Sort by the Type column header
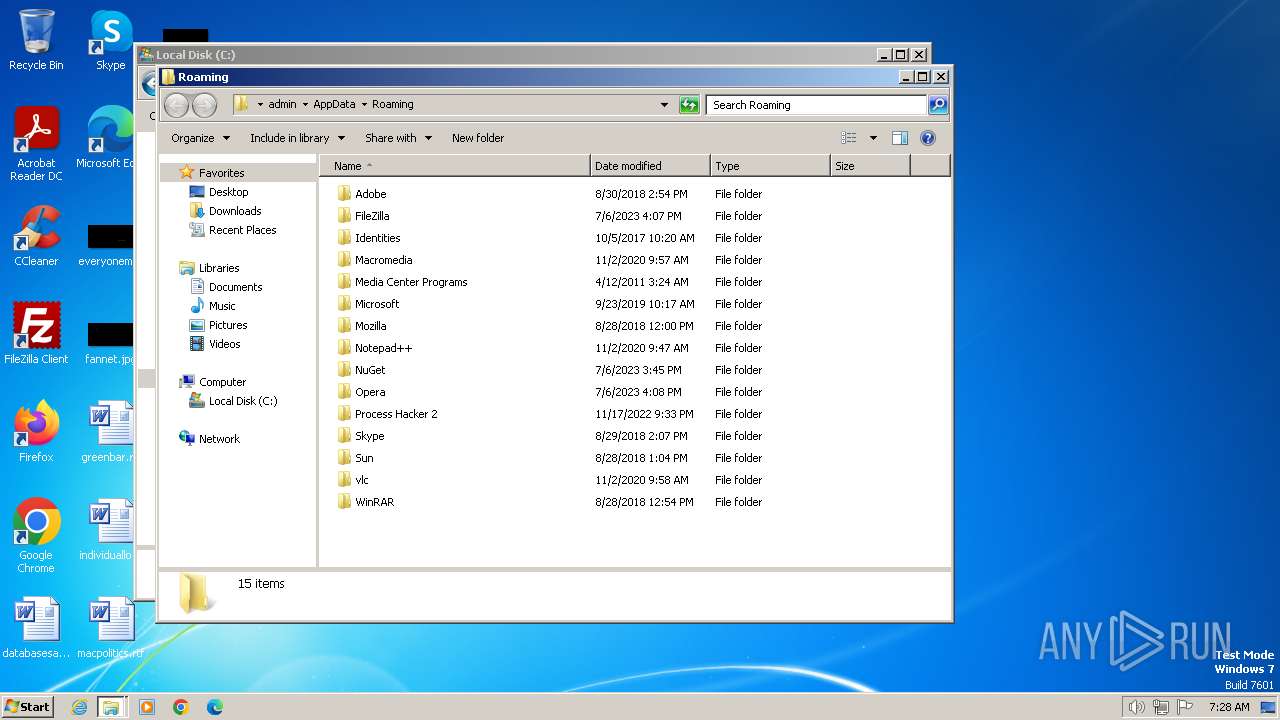The image size is (1280, 720). coord(770,166)
